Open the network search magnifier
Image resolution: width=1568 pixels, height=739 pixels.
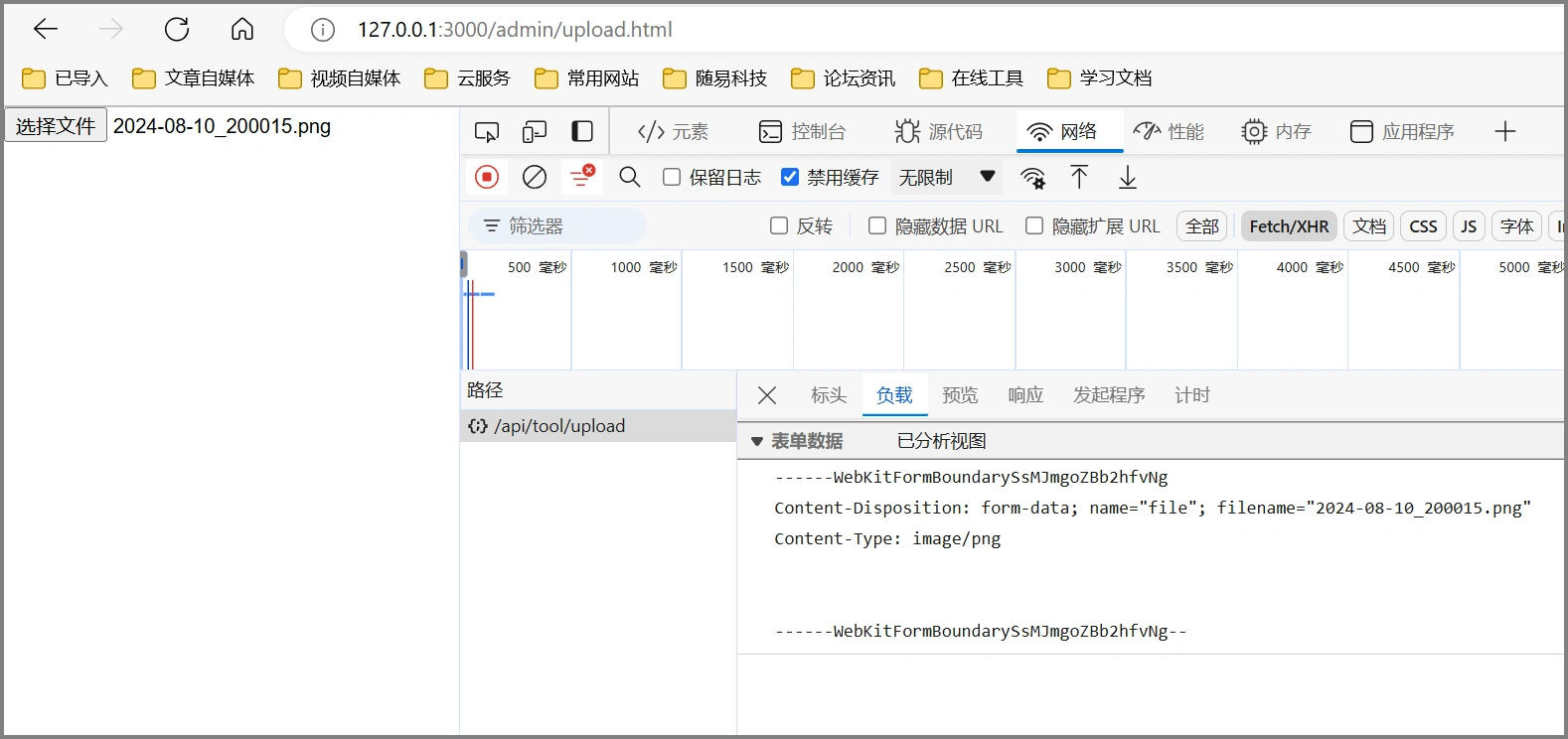629,177
